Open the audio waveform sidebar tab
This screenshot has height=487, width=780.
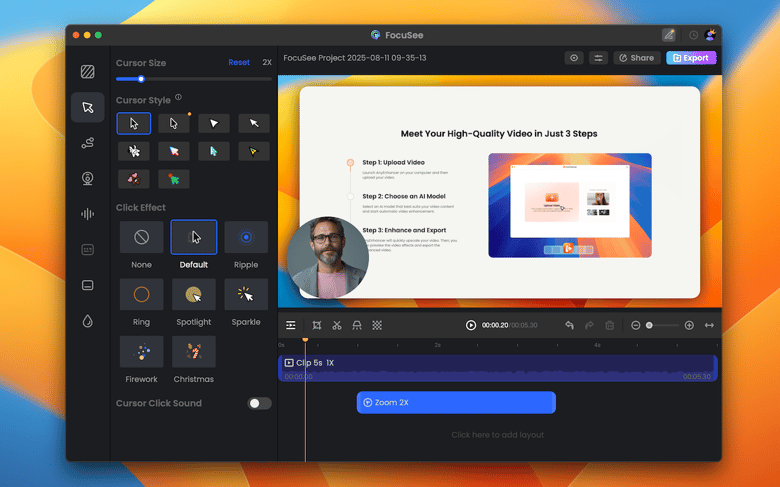[x=88, y=214]
